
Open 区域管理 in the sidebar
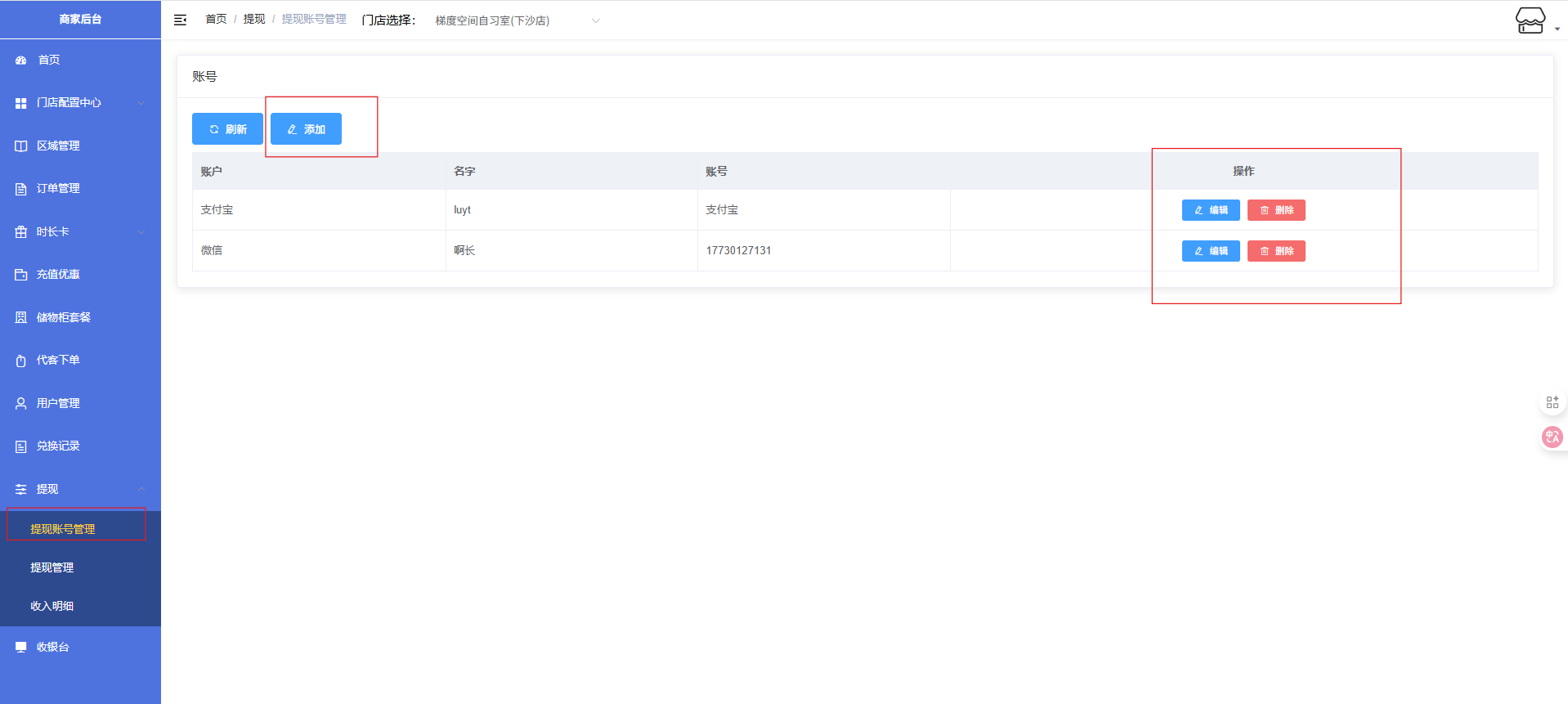pyautogui.click(x=80, y=146)
